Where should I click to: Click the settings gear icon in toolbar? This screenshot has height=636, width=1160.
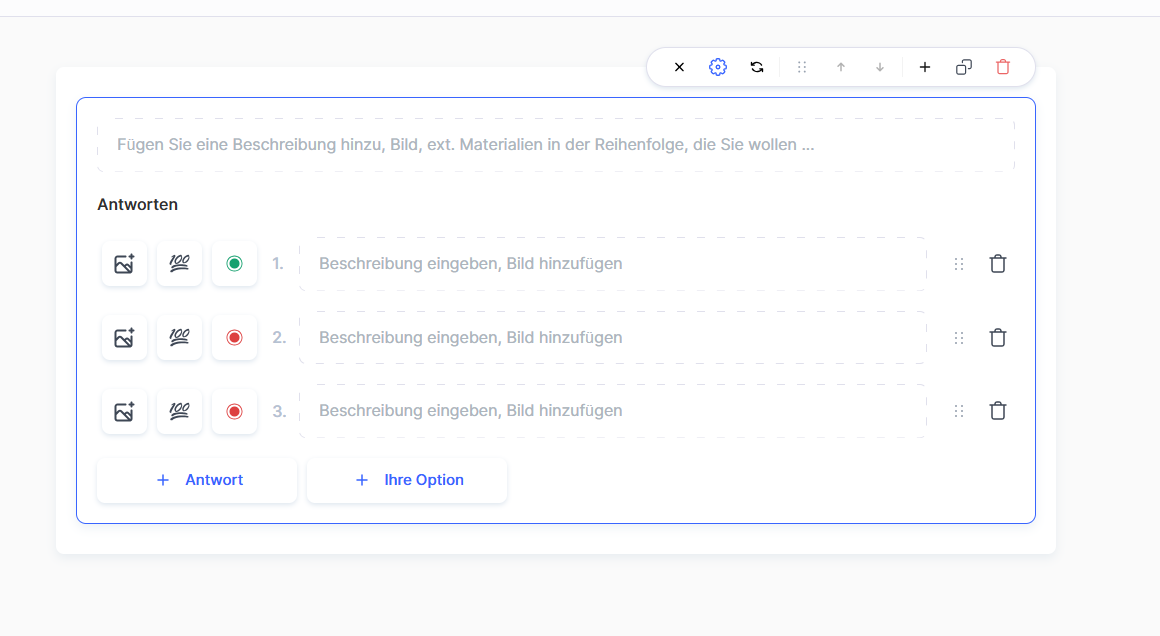tap(717, 67)
